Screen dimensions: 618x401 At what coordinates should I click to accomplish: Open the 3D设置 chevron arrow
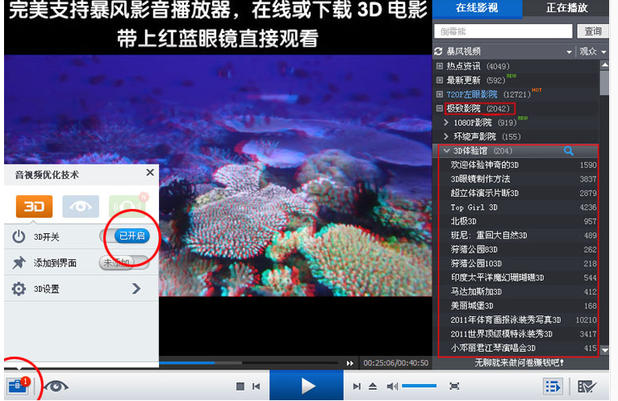pos(136,289)
